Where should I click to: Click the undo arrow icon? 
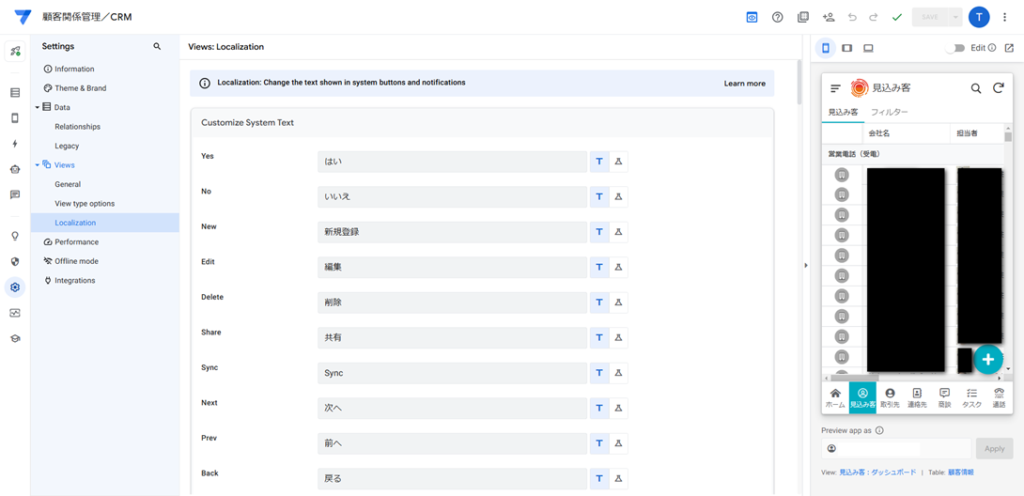coord(852,18)
